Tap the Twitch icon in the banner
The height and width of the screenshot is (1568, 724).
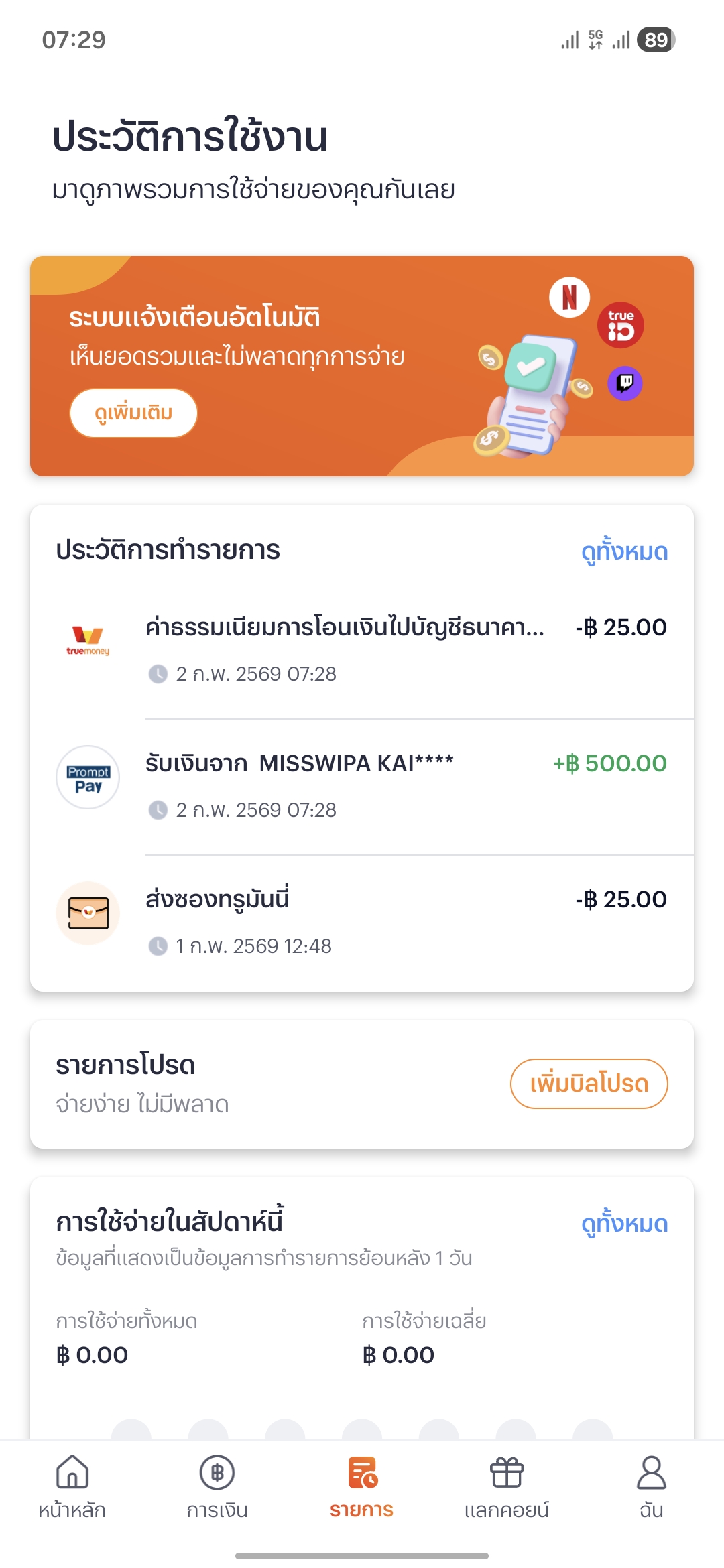(625, 383)
